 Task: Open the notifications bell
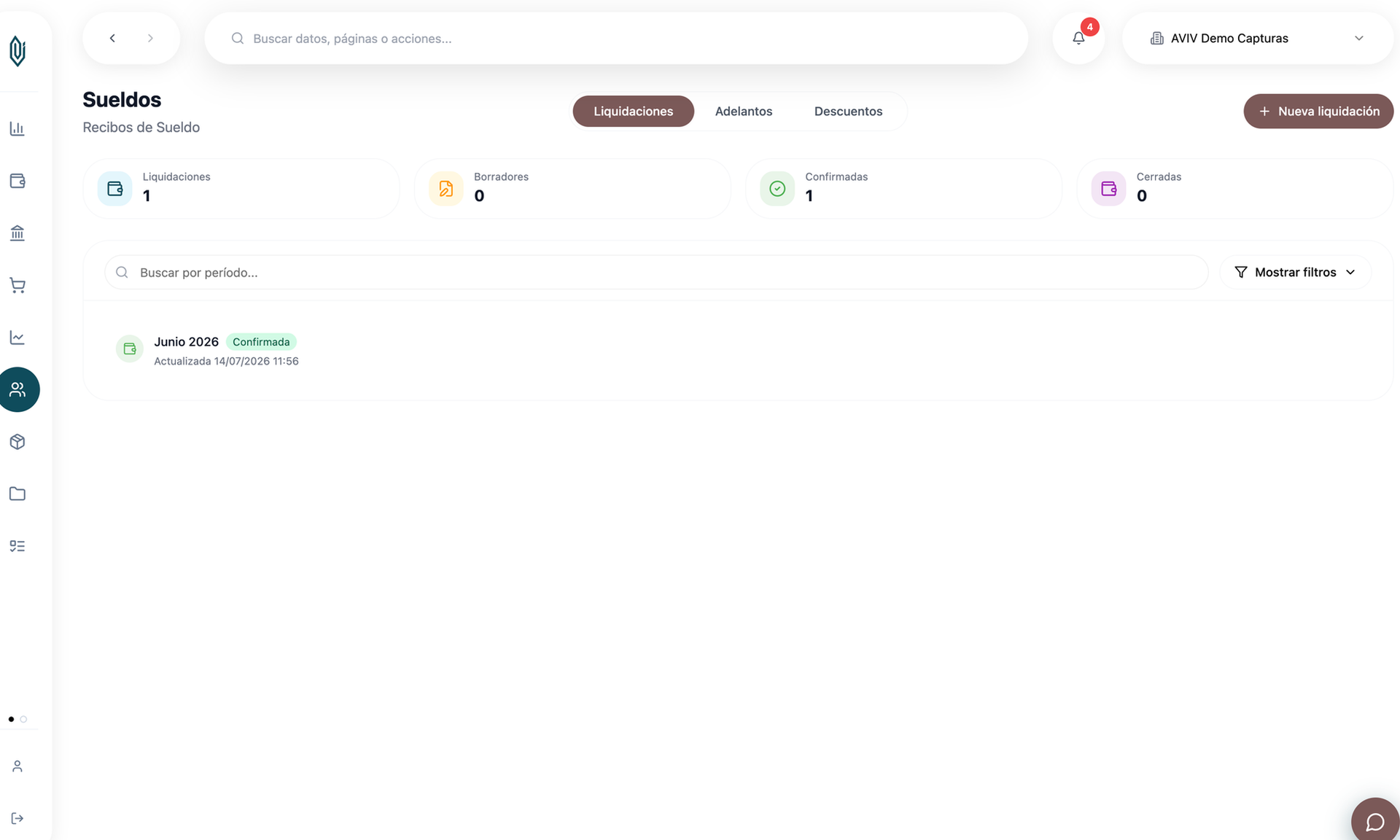pos(1078,38)
